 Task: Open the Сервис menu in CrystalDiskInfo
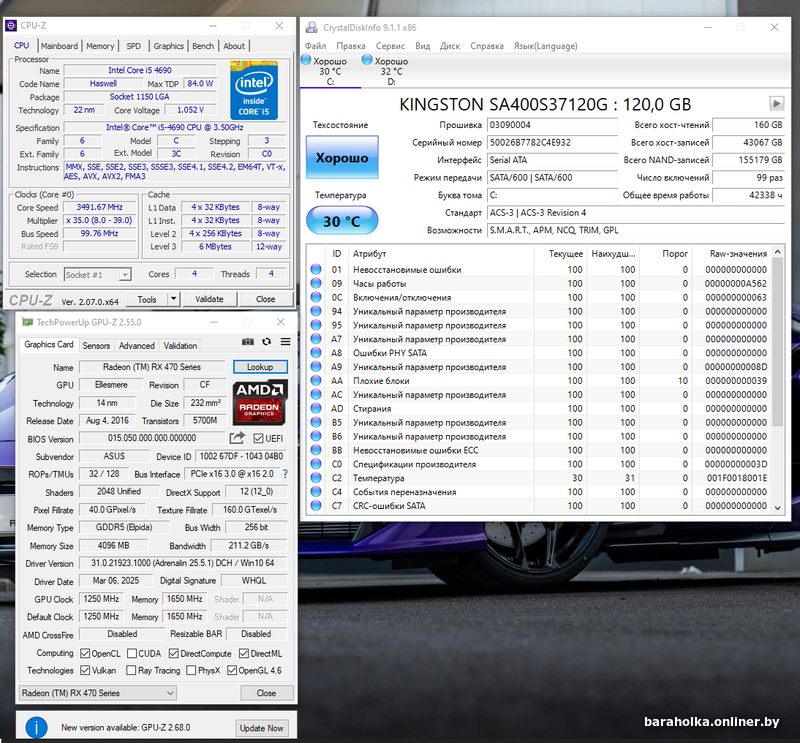(390, 46)
